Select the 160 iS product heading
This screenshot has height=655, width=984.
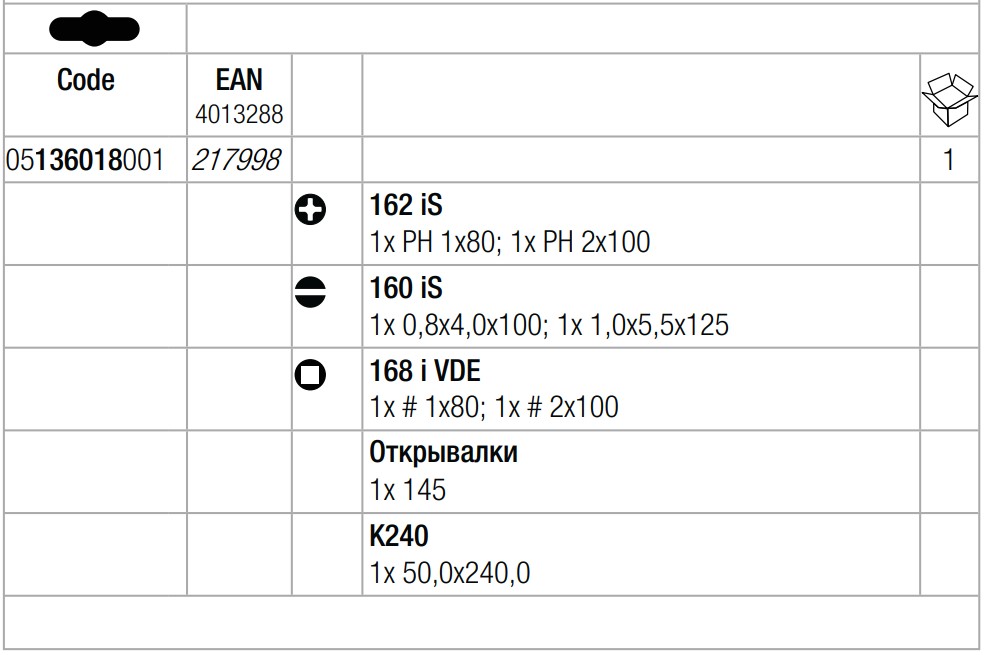406,288
